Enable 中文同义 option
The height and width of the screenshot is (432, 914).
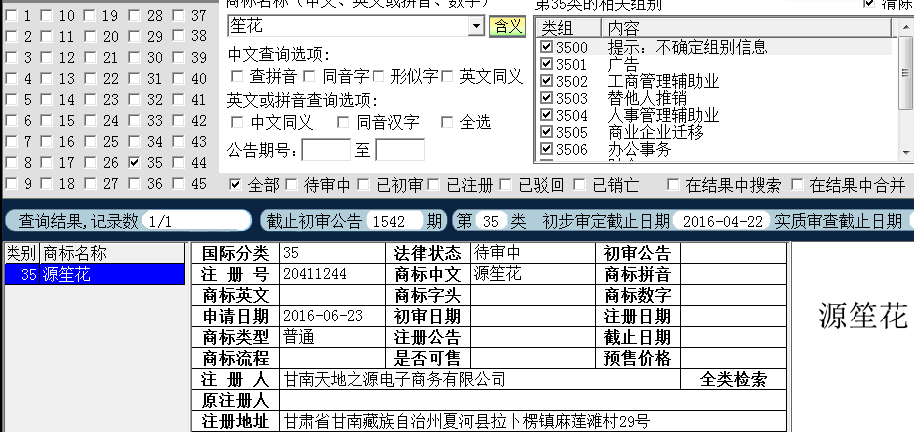(237, 122)
